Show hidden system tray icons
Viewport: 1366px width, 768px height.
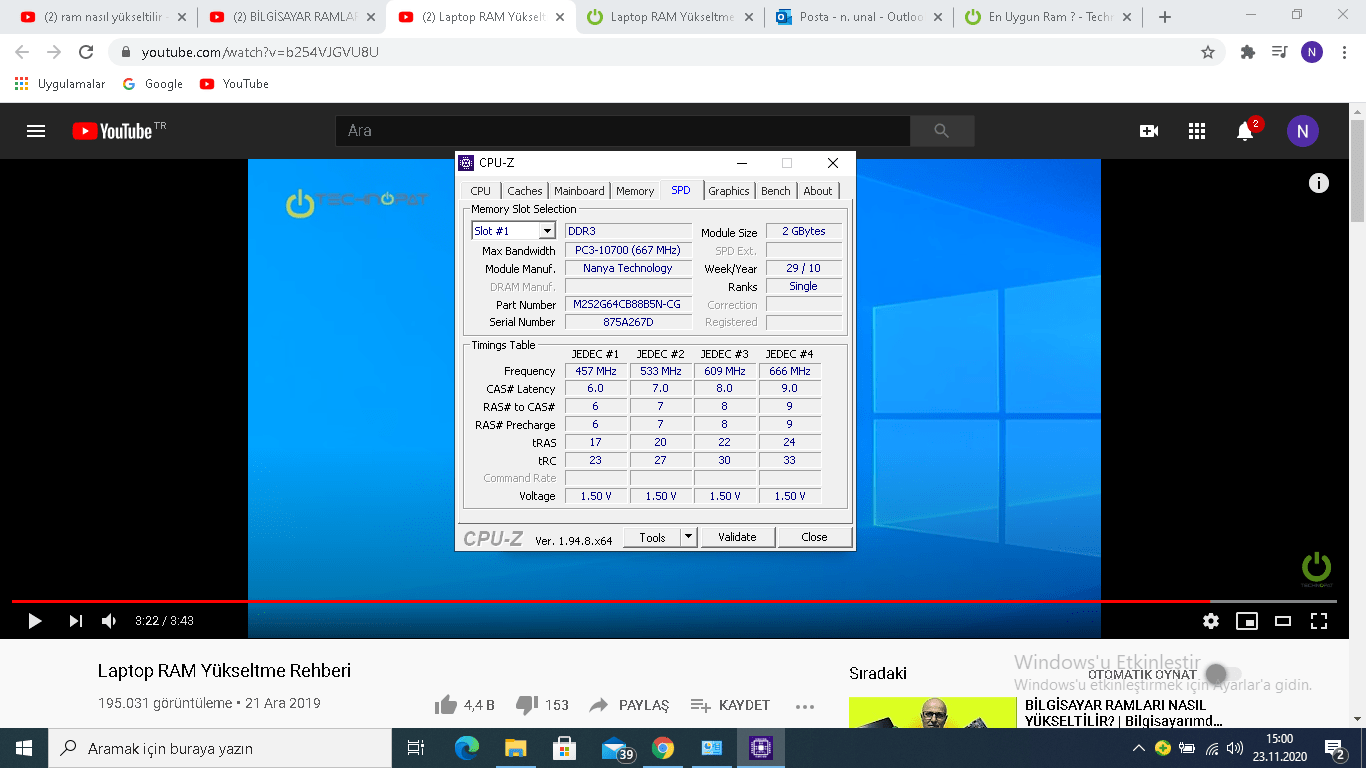1139,748
